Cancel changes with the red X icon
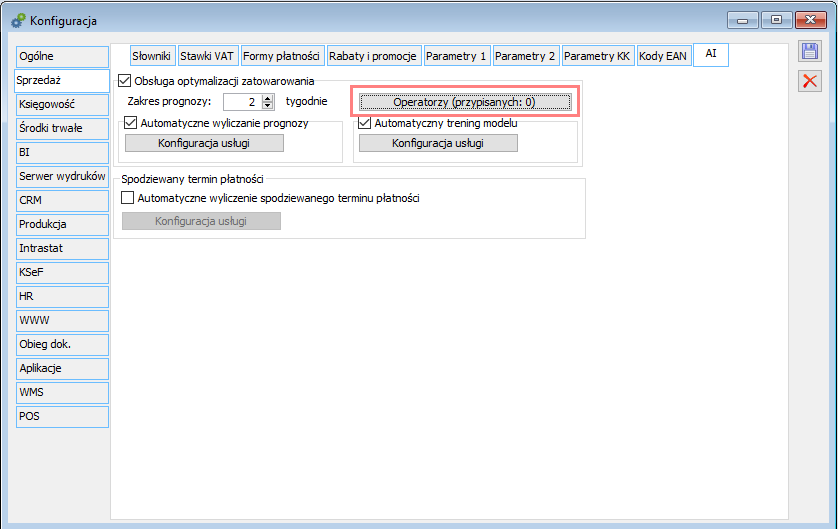 (x=810, y=81)
